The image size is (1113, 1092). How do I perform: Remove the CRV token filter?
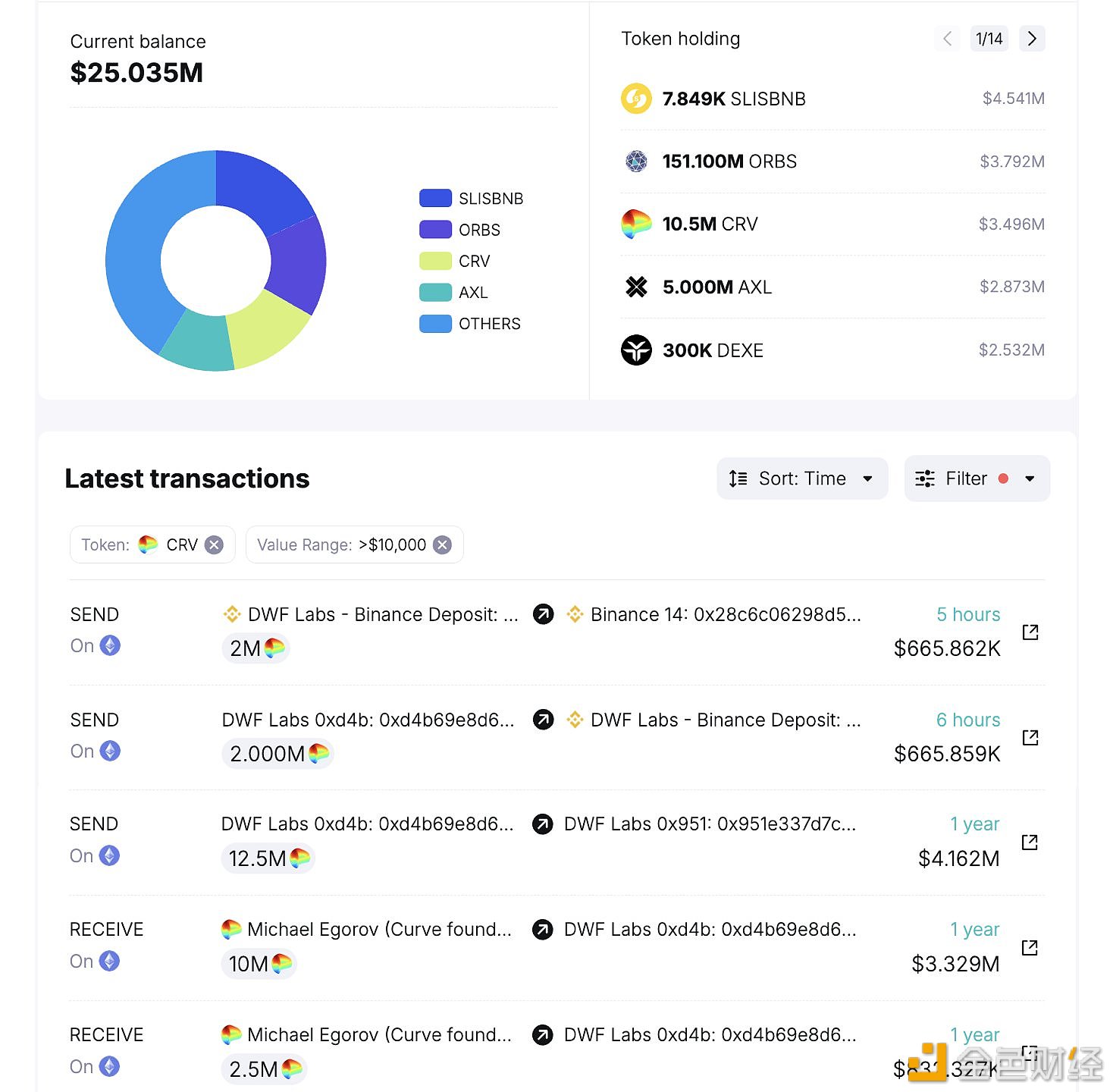[x=215, y=544]
